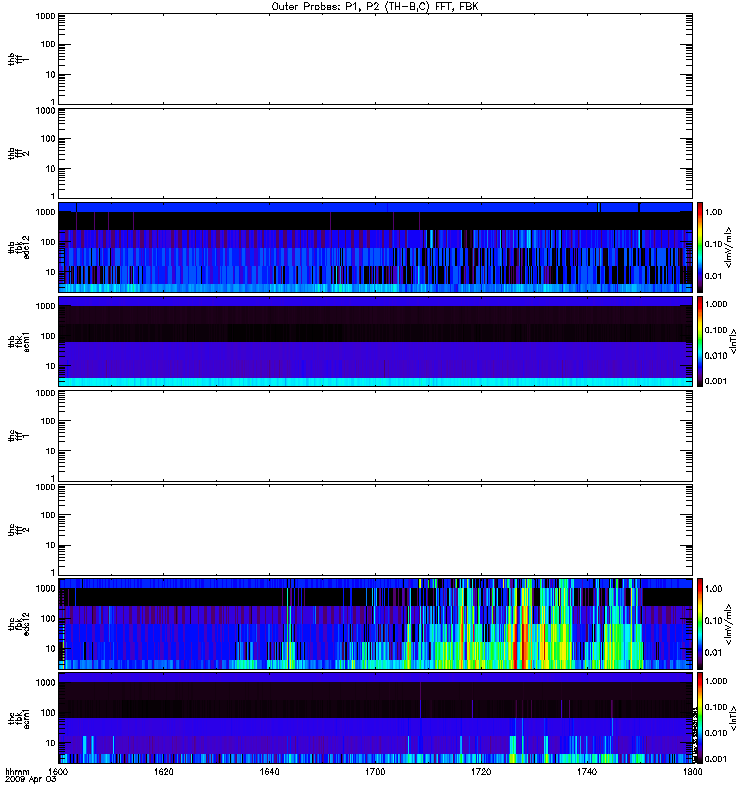Click the 0.001 value on thb scm1 colorbar
The image size is (750, 800).
(x=716, y=381)
